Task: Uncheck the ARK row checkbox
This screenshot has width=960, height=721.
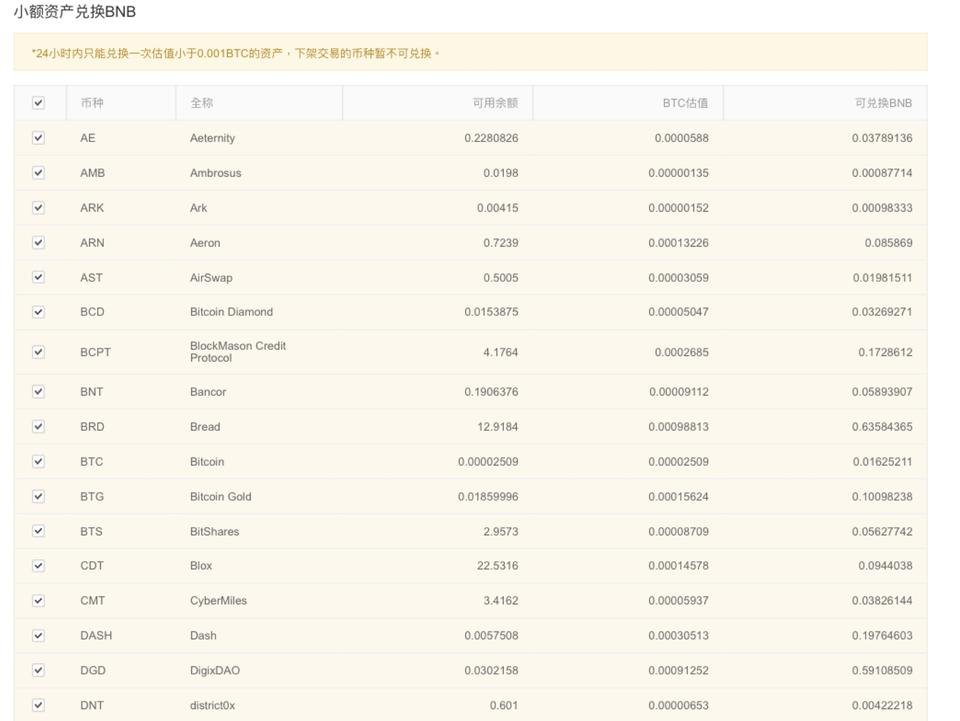Action: click(39, 207)
